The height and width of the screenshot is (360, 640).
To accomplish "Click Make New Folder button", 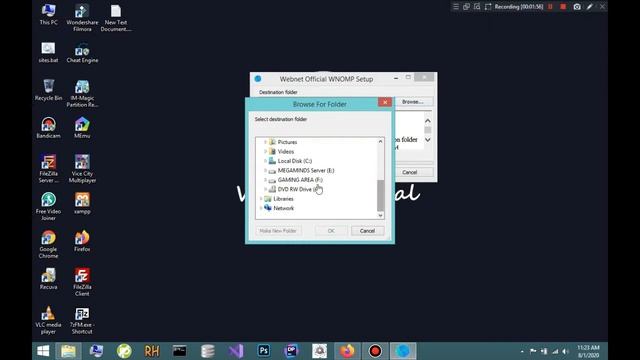I will [x=278, y=231].
